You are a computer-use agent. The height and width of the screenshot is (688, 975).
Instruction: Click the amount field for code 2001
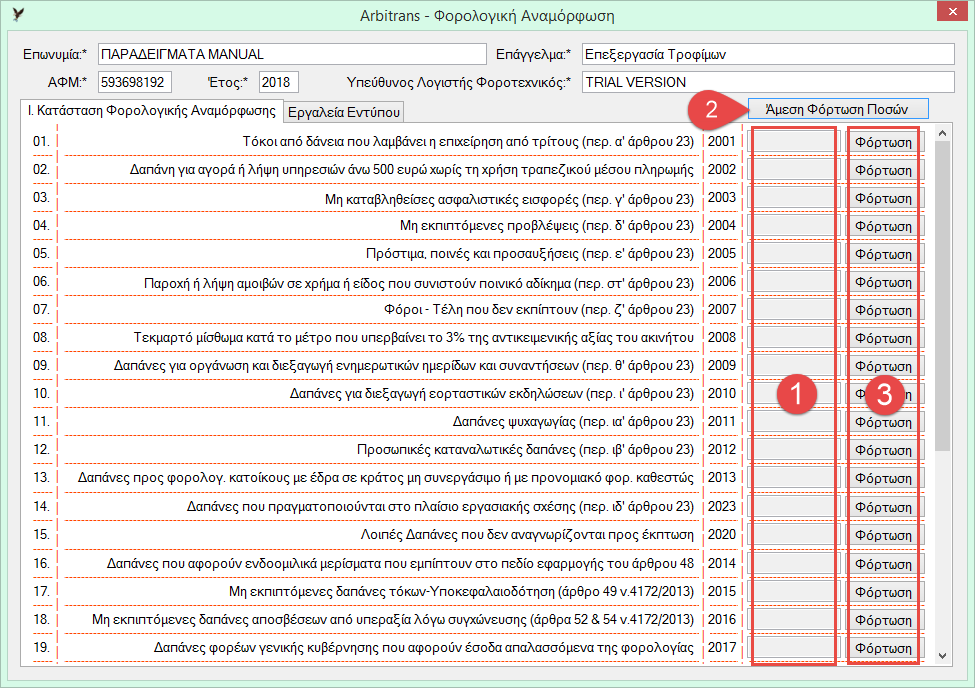pos(793,142)
